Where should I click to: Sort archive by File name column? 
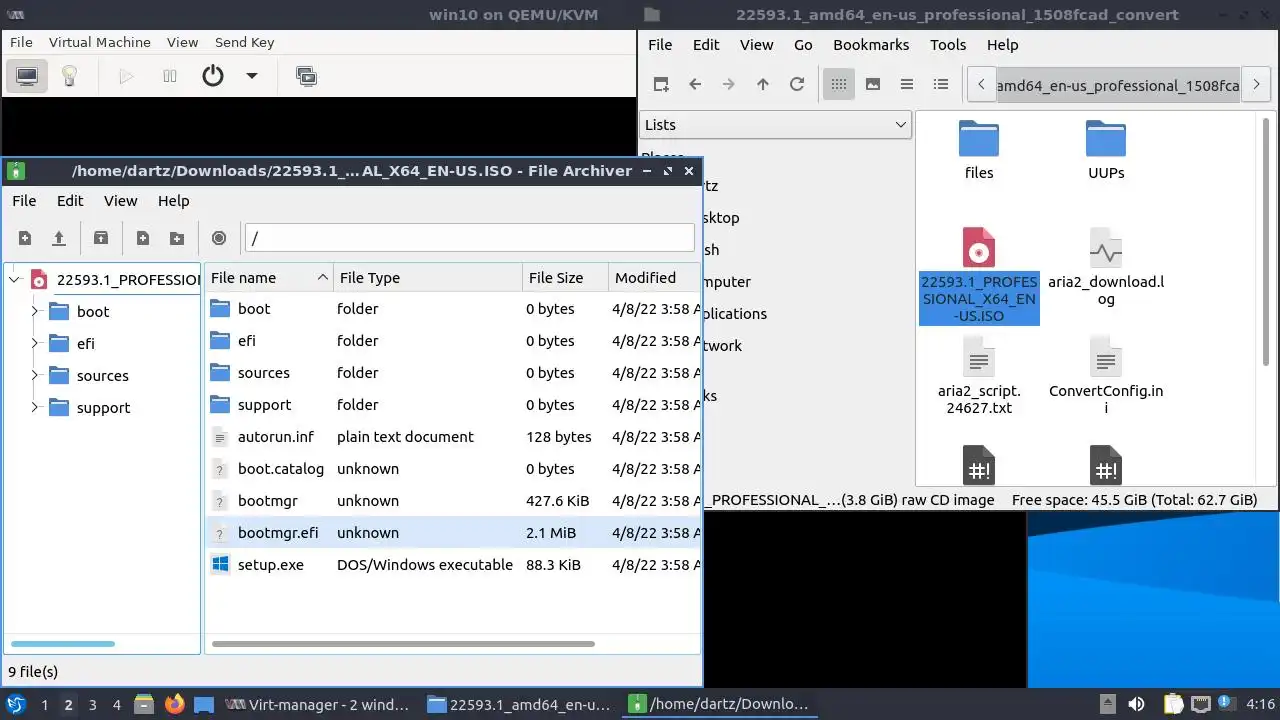[x=269, y=278]
